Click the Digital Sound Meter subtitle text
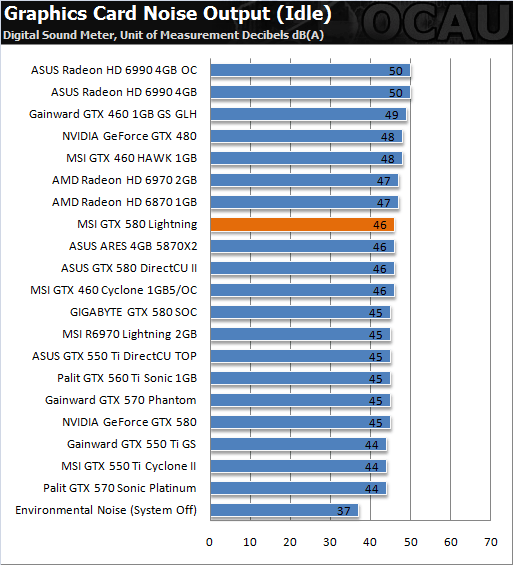 [x=164, y=35]
